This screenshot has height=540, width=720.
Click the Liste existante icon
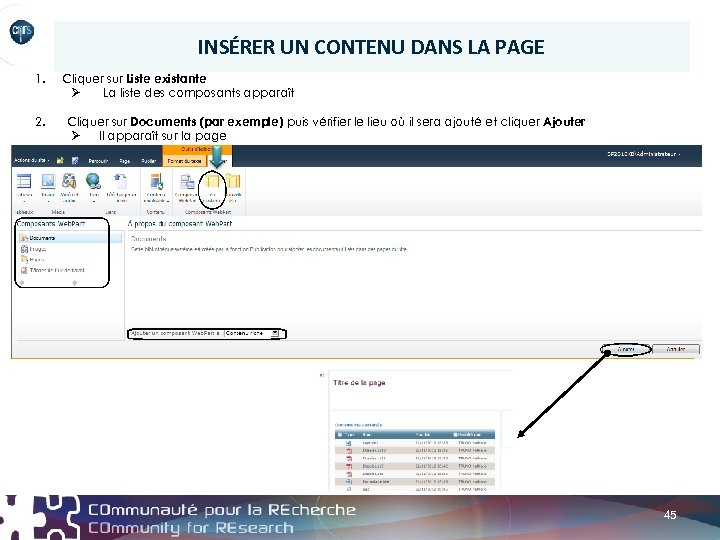point(212,182)
